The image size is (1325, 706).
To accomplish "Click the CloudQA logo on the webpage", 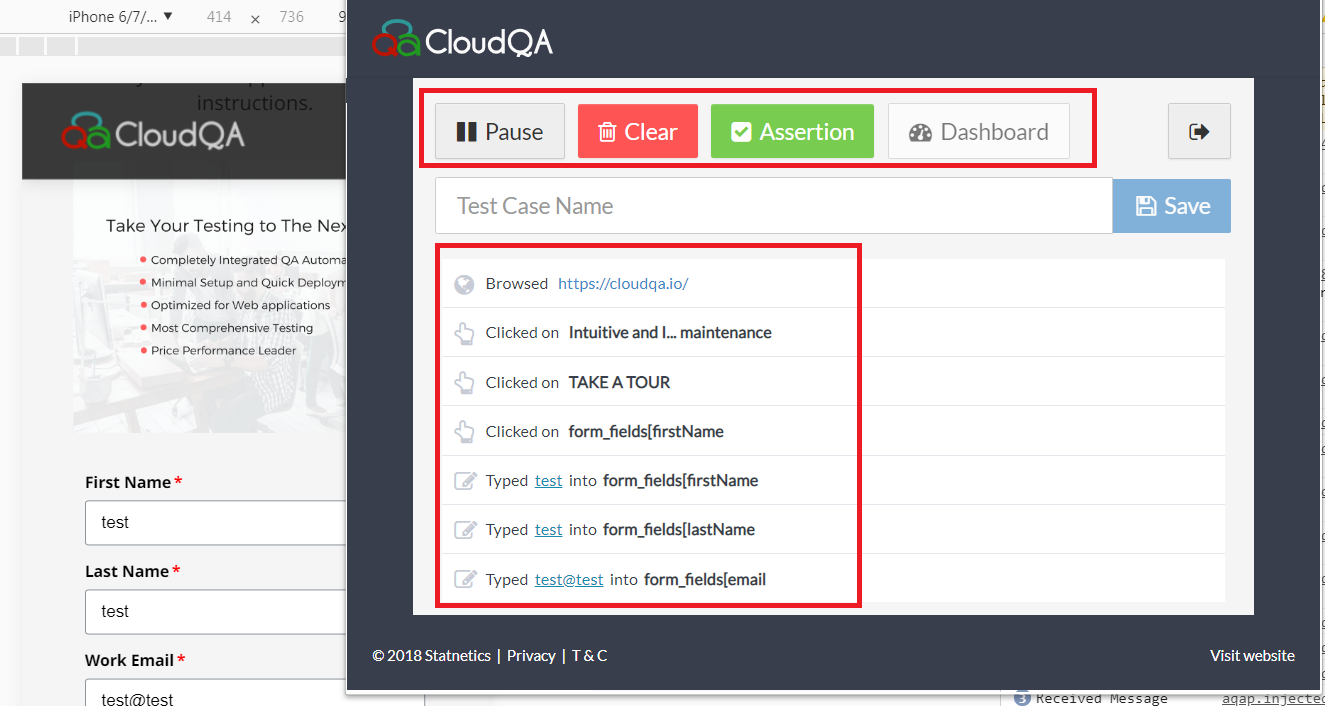I will tap(153, 133).
